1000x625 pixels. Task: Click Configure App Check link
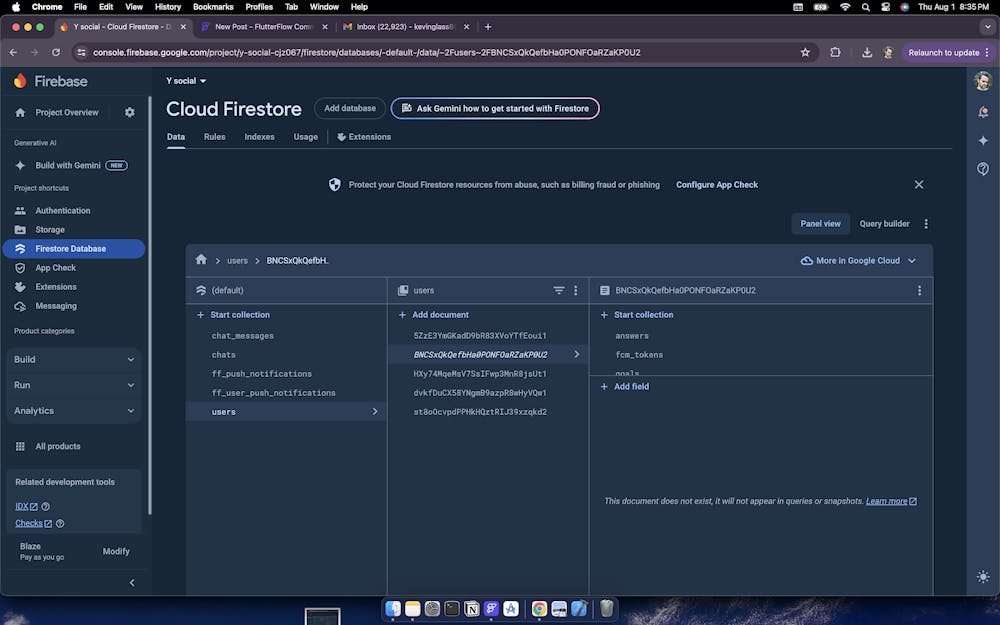click(x=717, y=185)
